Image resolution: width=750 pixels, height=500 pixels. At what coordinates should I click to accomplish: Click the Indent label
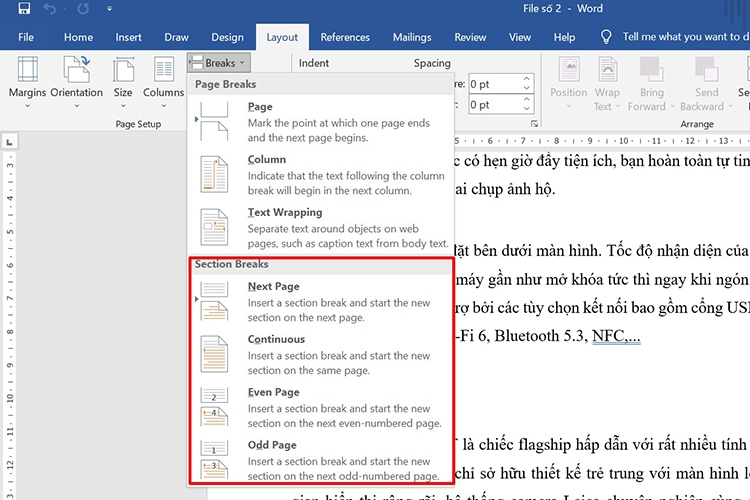[314, 63]
